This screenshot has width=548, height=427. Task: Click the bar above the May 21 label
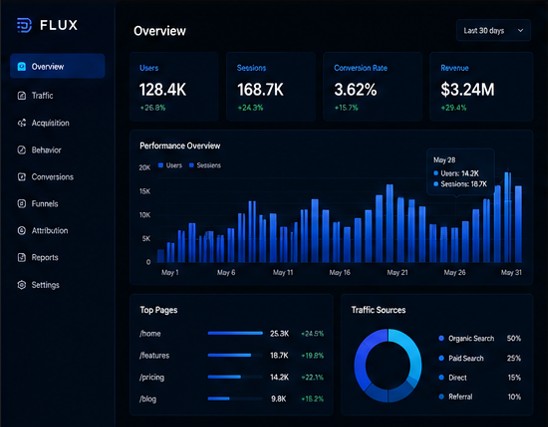coord(400,230)
